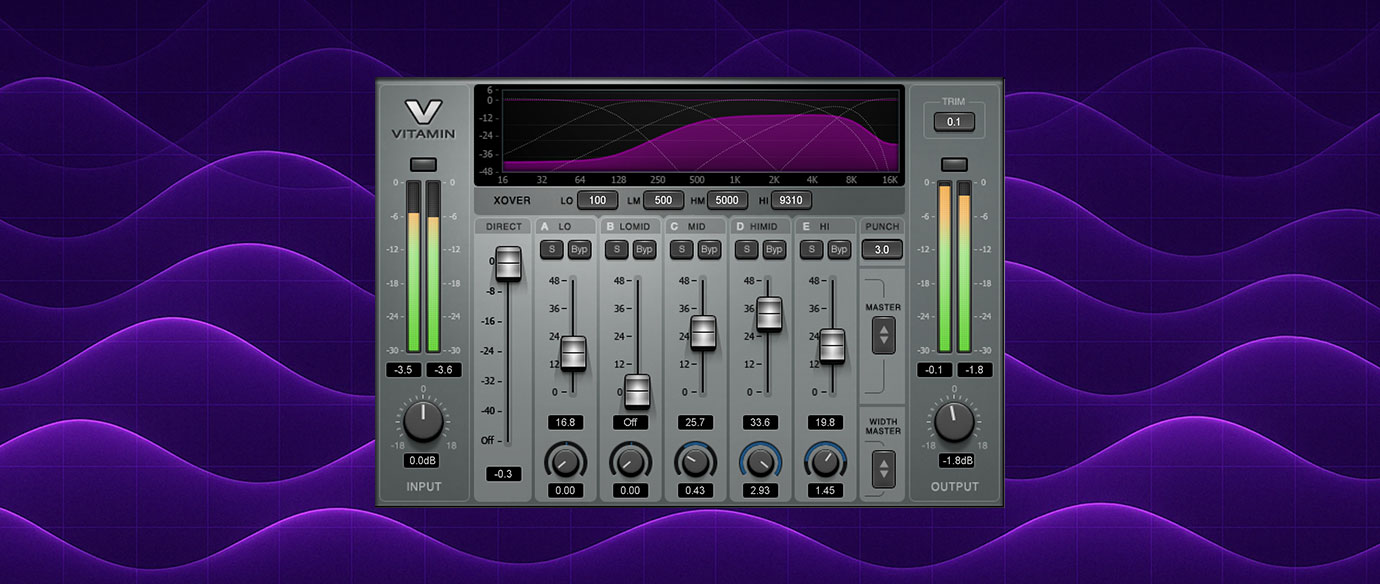The image size is (1380, 584).
Task: Click the MID band width knob
Action: coord(695,462)
